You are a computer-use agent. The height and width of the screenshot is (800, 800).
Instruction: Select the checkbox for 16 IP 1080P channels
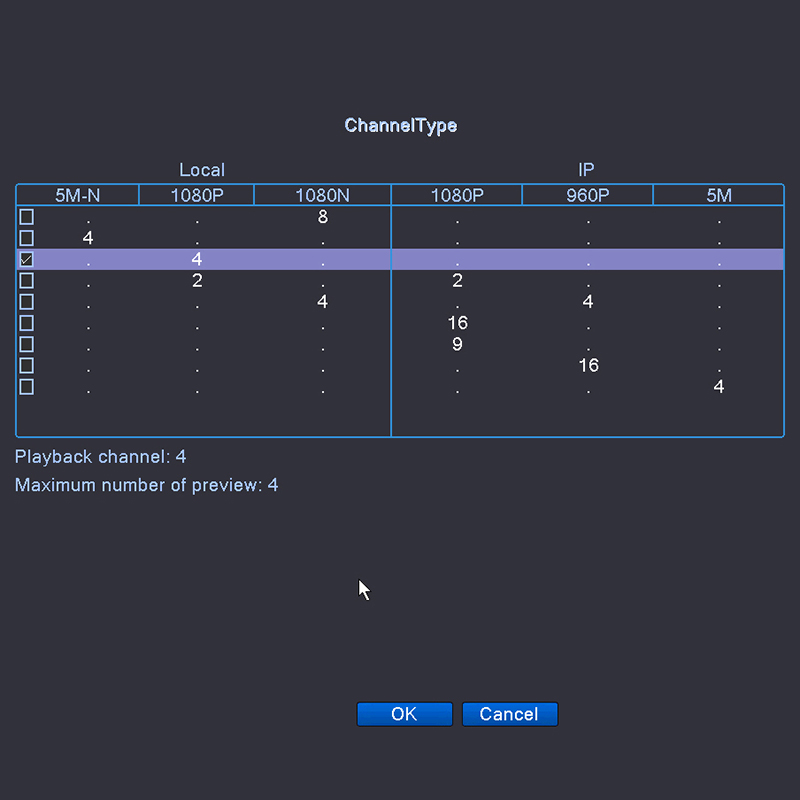(27, 323)
